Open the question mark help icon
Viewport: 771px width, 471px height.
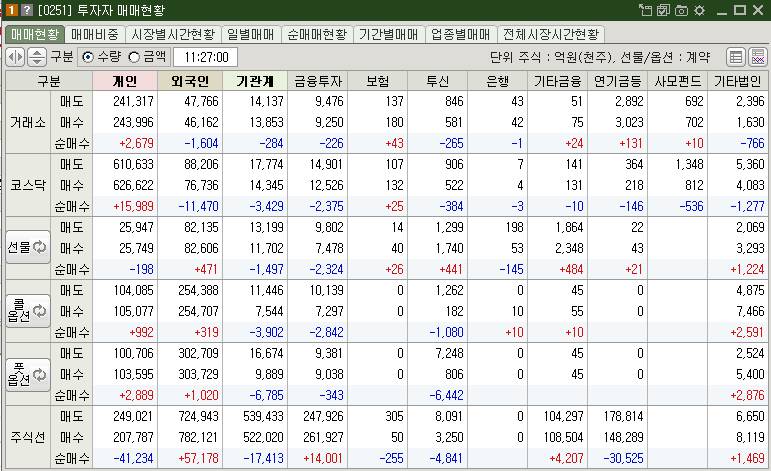(x=27, y=10)
